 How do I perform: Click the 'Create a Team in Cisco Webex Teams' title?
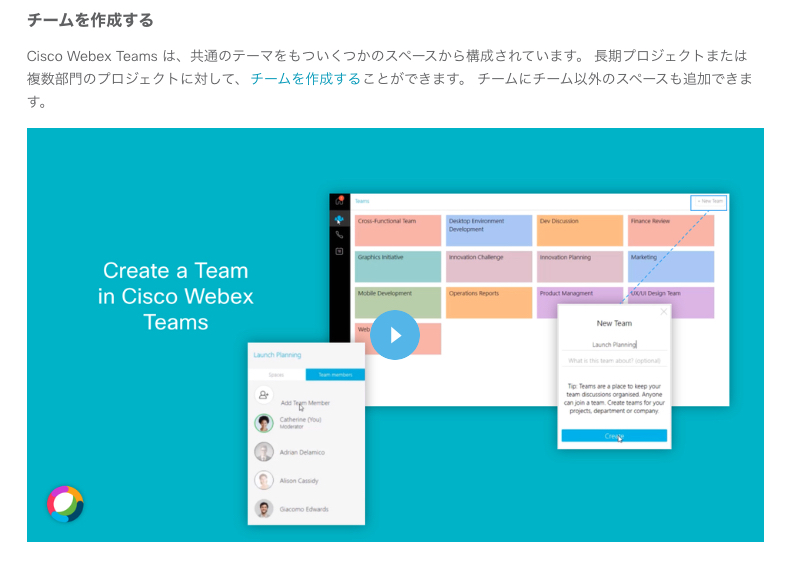[x=176, y=296]
